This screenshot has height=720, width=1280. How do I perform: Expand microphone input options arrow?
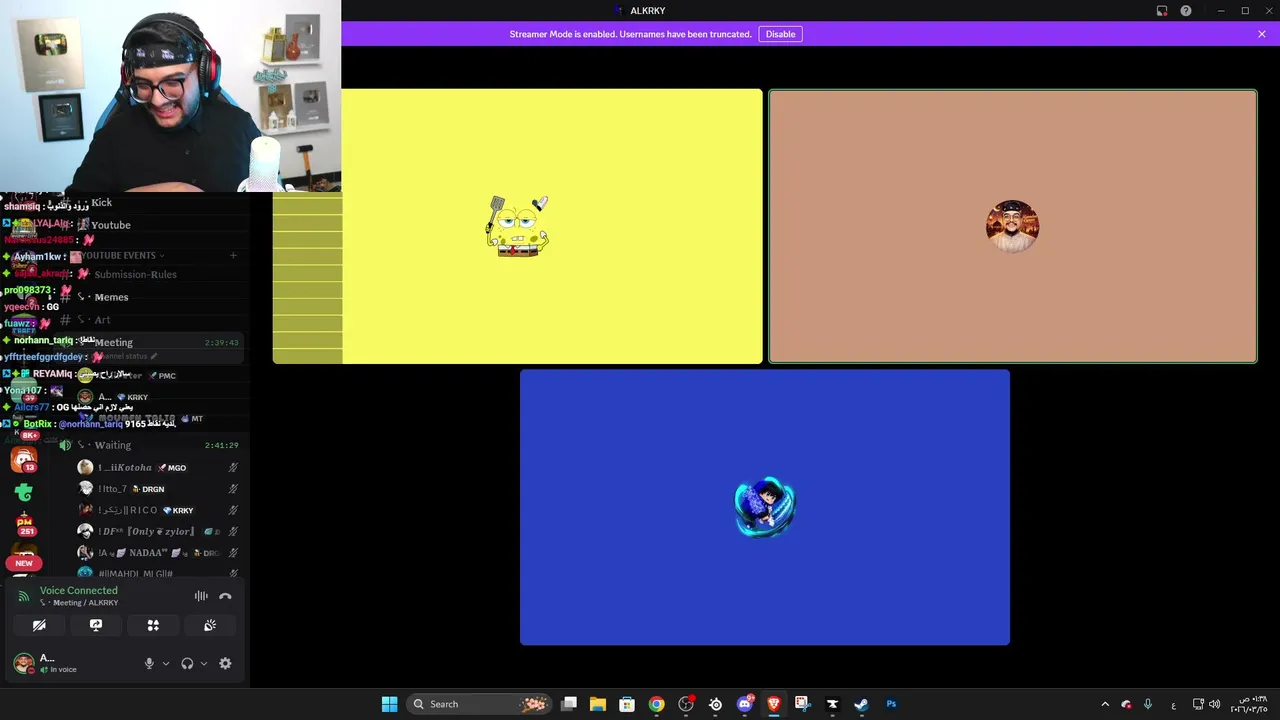(x=166, y=663)
